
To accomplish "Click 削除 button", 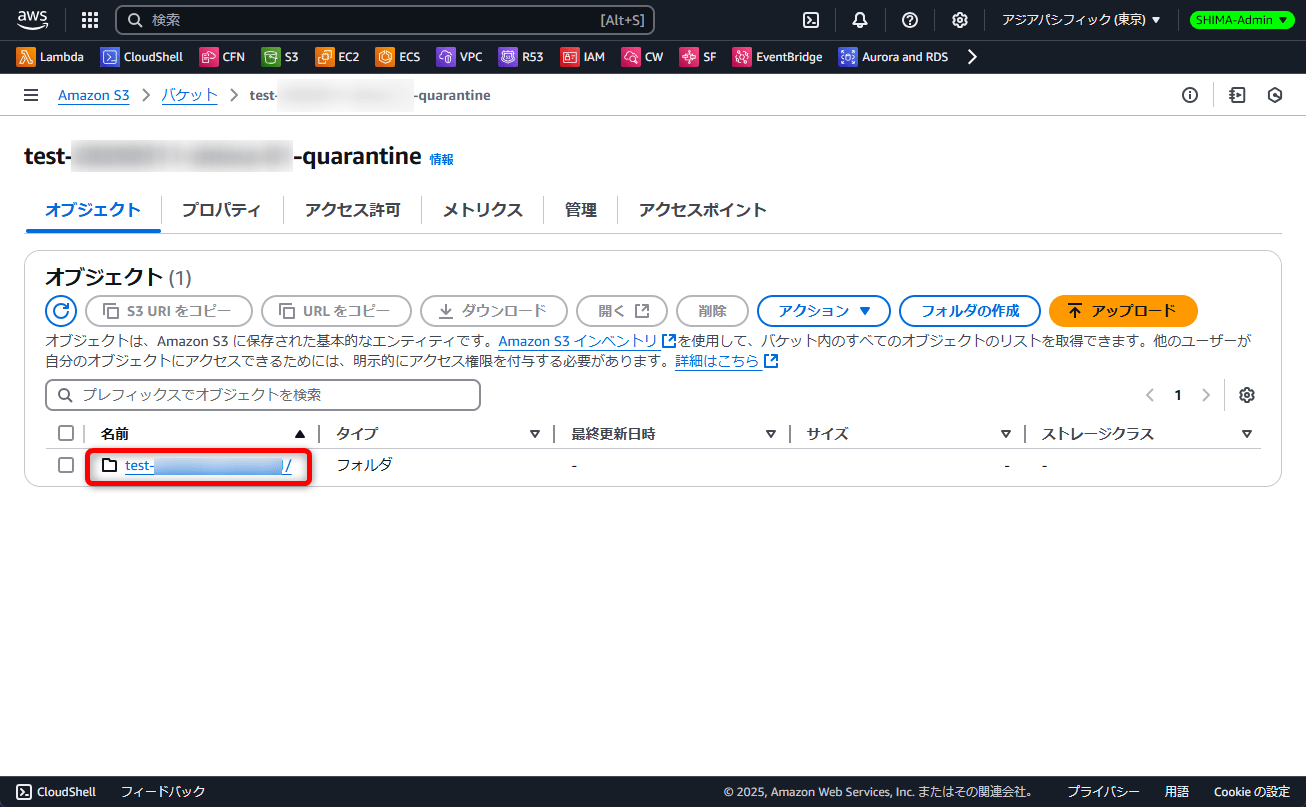I will [x=713, y=311].
